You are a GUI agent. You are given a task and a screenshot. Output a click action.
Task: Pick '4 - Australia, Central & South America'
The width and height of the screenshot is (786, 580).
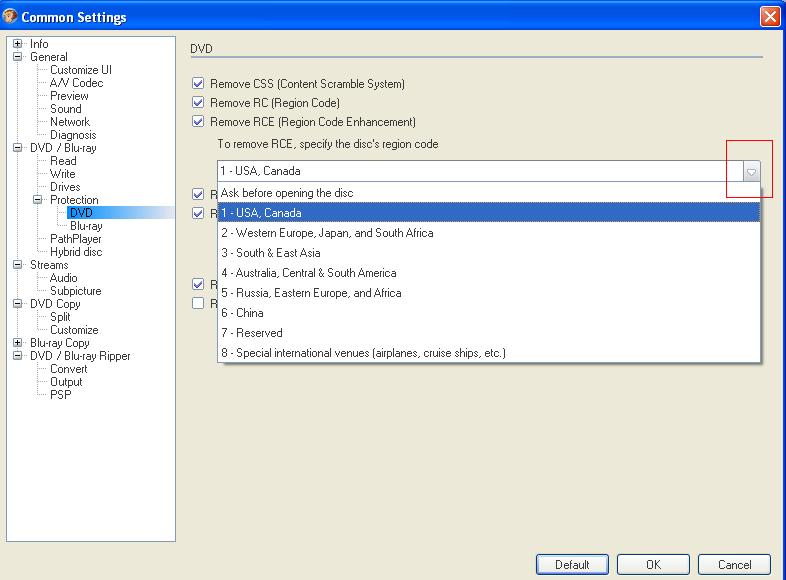308,273
